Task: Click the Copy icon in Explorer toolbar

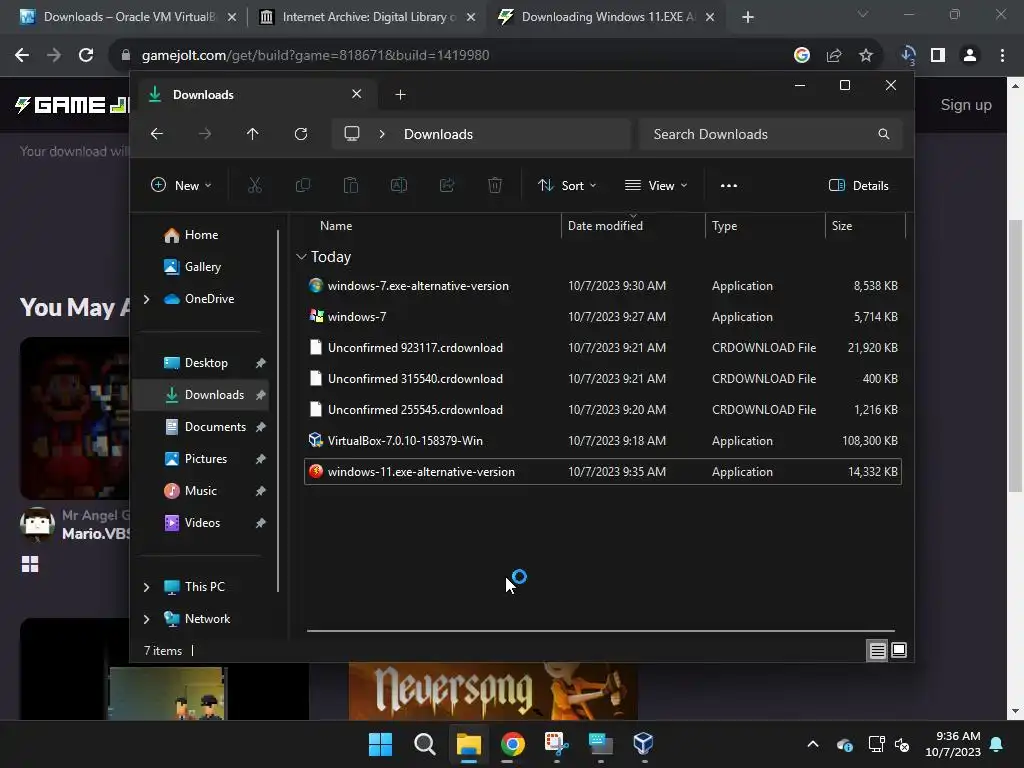Action: click(302, 185)
